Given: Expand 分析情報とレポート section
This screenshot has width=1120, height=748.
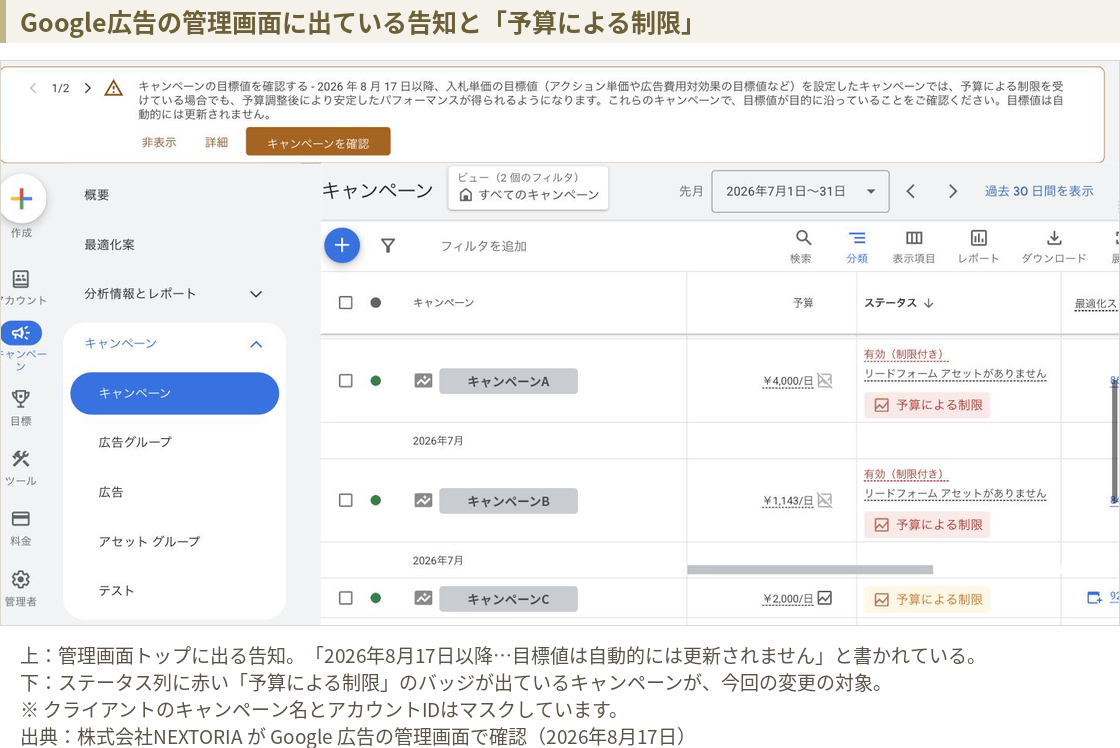Looking at the screenshot, I should point(256,294).
